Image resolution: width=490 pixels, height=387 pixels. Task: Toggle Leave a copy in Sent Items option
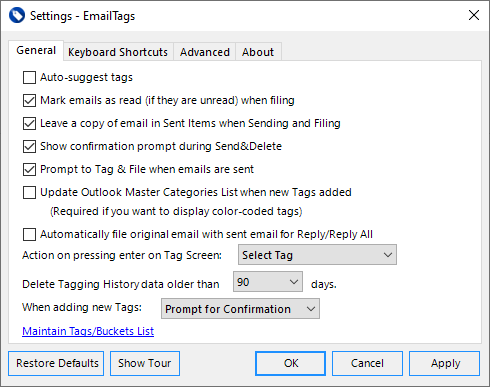click(29, 123)
